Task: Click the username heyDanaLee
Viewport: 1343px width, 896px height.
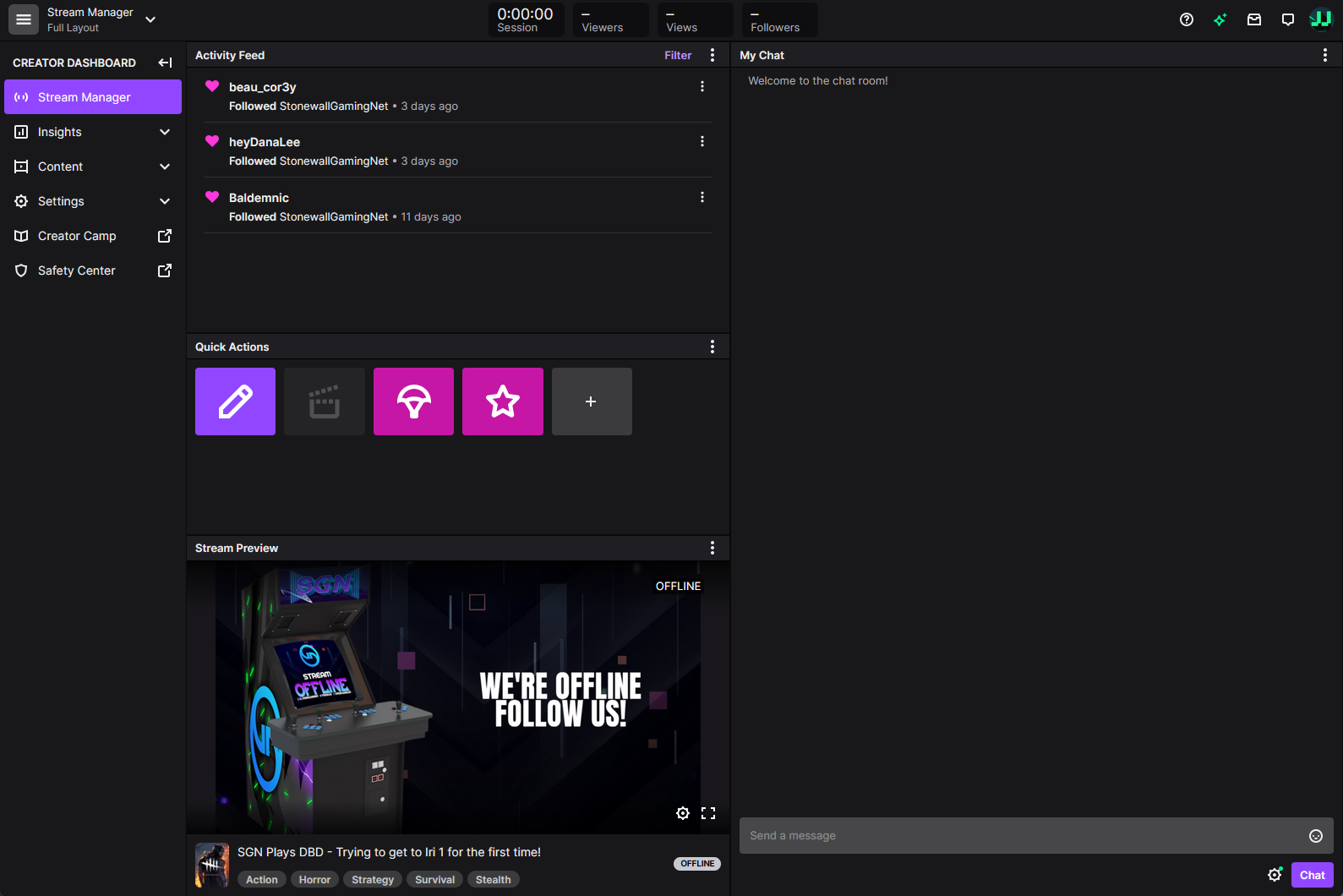Action: click(x=265, y=142)
